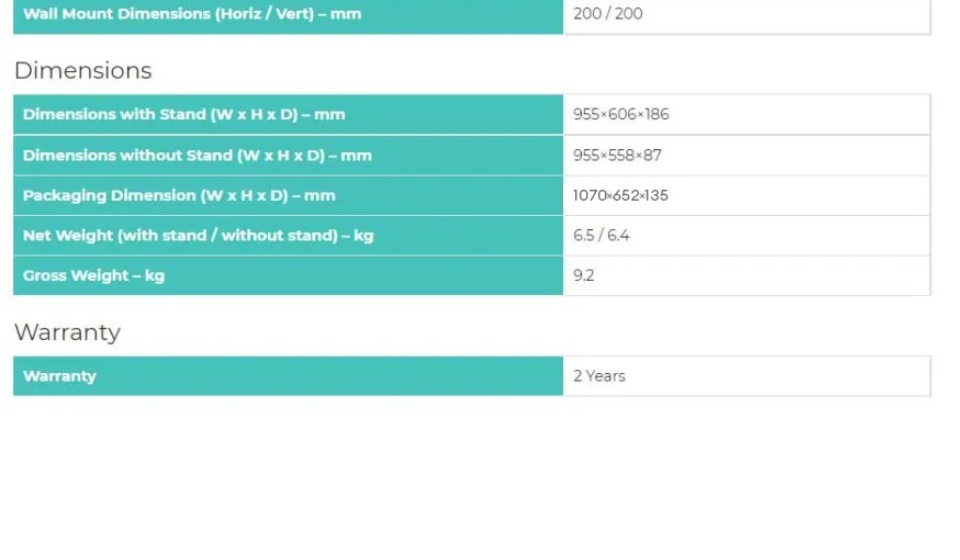Click the 9.2 gross weight value
Image resolution: width=960 pixels, height=560 pixels.
click(584, 276)
